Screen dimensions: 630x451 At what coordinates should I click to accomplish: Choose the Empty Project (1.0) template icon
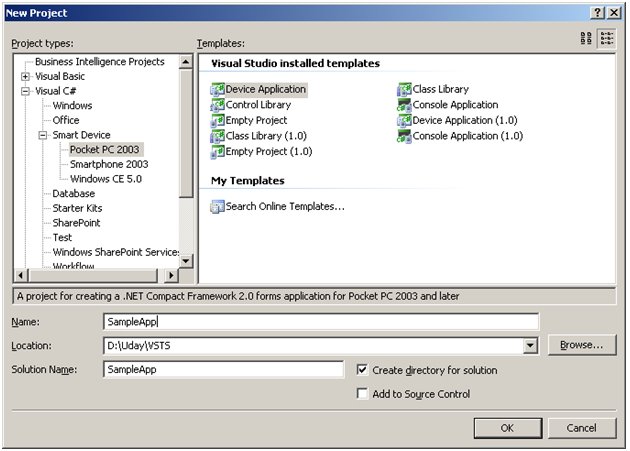(x=217, y=152)
